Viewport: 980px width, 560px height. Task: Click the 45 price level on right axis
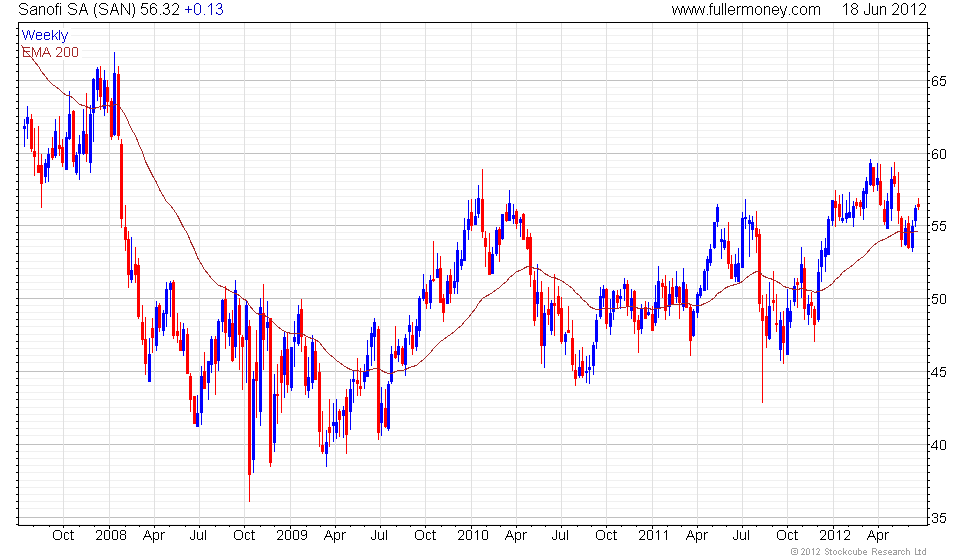pos(938,372)
